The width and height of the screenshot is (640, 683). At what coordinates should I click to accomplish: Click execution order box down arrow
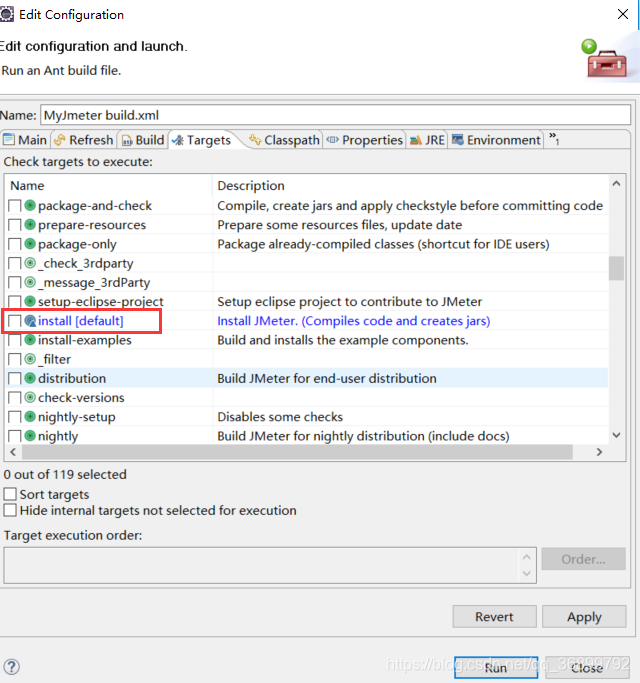pyautogui.click(x=527, y=573)
